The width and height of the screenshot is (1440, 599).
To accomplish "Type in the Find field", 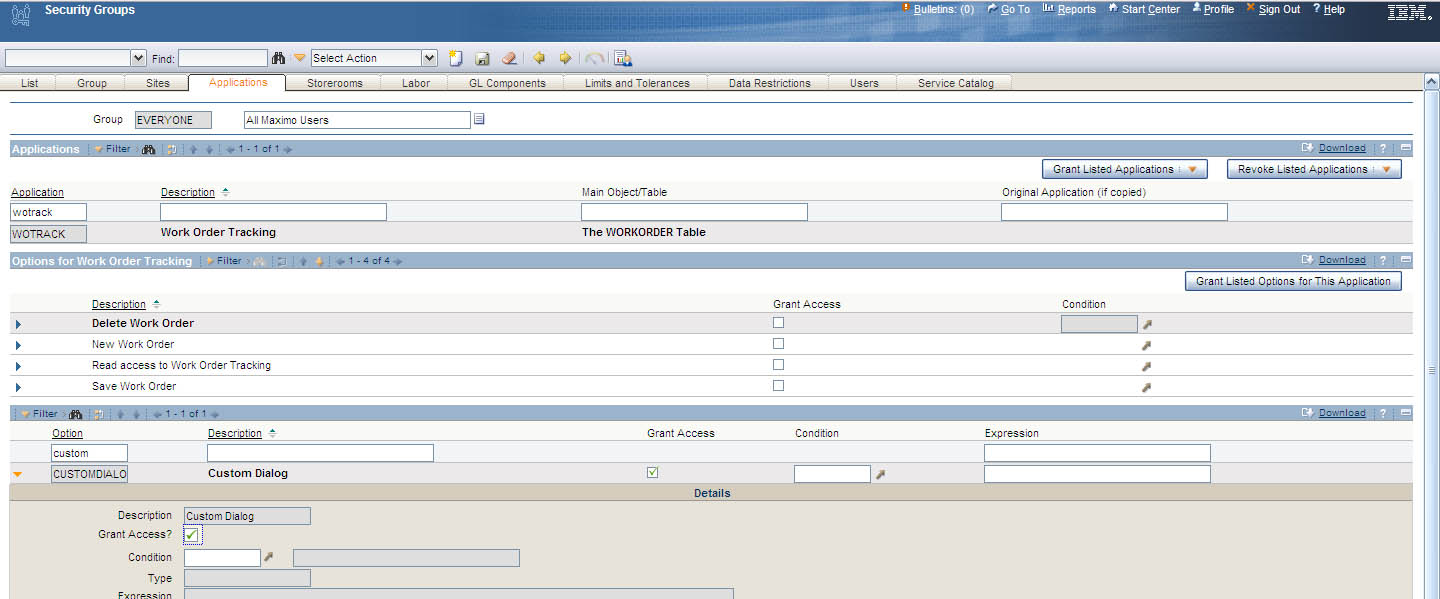I will click(222, 57).
